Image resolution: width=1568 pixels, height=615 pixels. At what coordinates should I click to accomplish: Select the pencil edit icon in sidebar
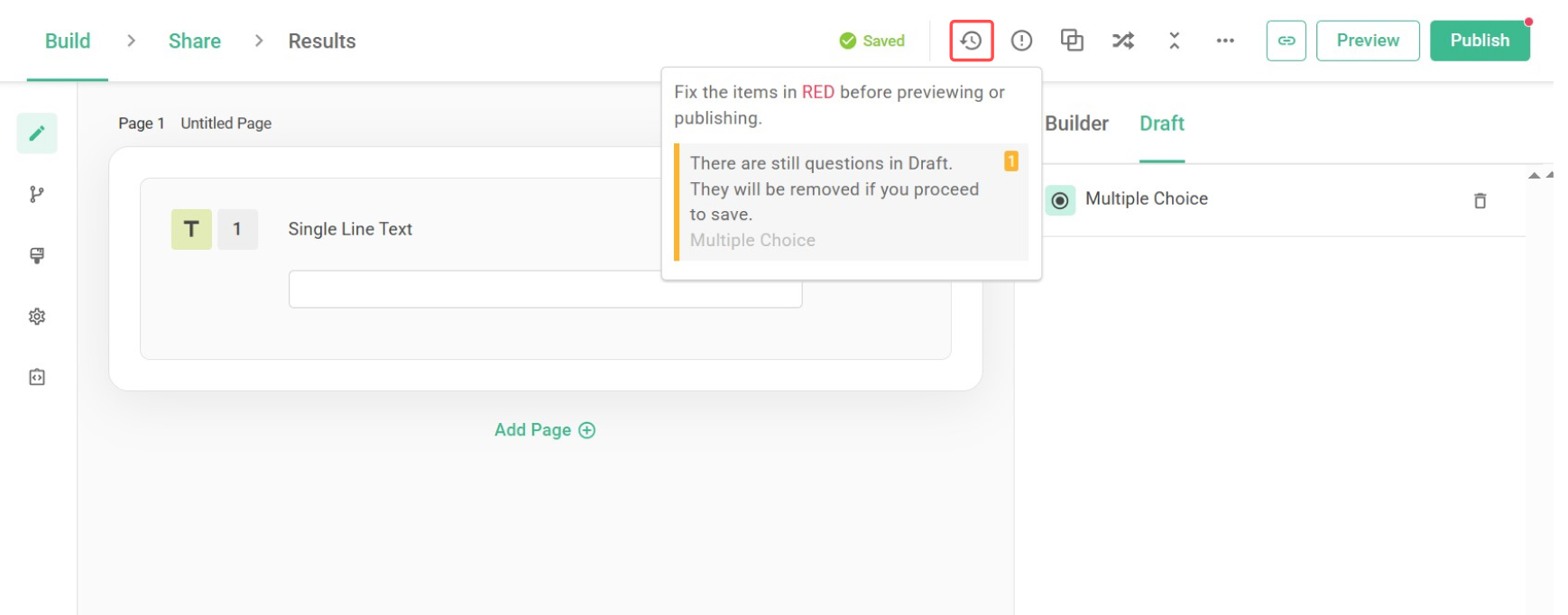(37, 133)
